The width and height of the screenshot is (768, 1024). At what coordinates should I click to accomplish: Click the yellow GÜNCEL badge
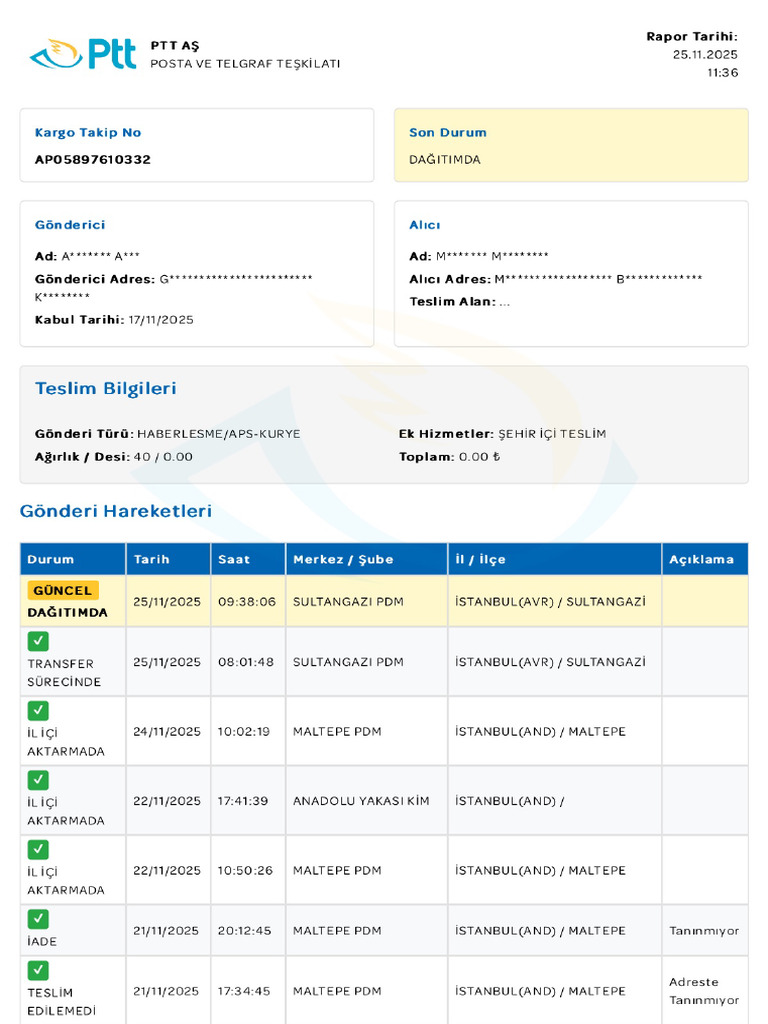click(x=63, y=590)
